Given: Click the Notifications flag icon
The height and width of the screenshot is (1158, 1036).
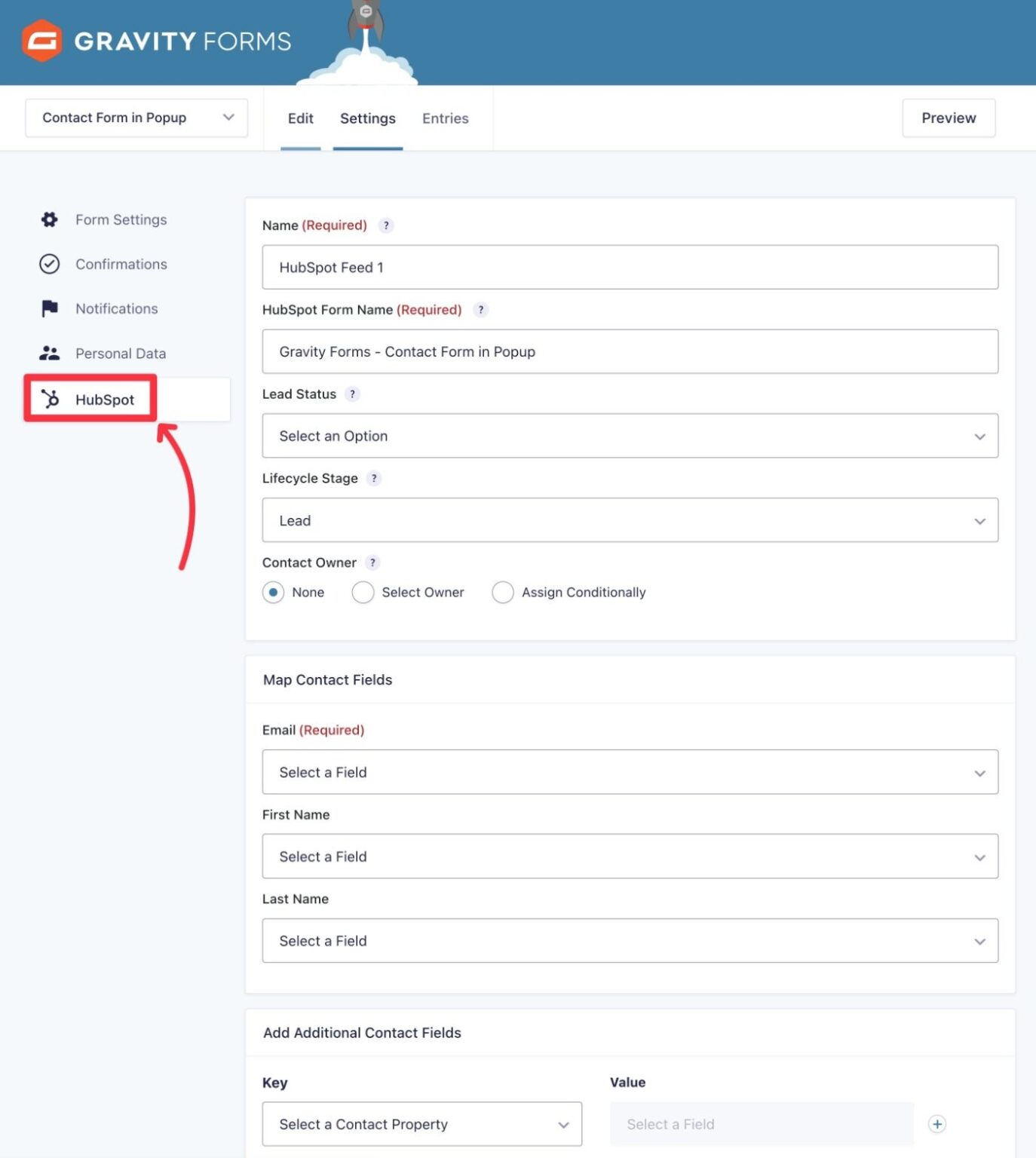Looking at the screenshot, I should tap(48, 308).
